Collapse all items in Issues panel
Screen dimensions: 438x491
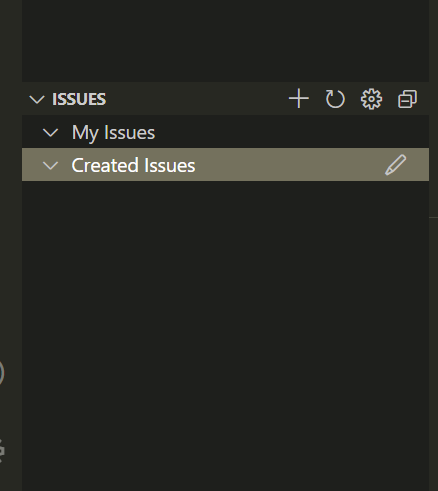click(x=407, y=99)
